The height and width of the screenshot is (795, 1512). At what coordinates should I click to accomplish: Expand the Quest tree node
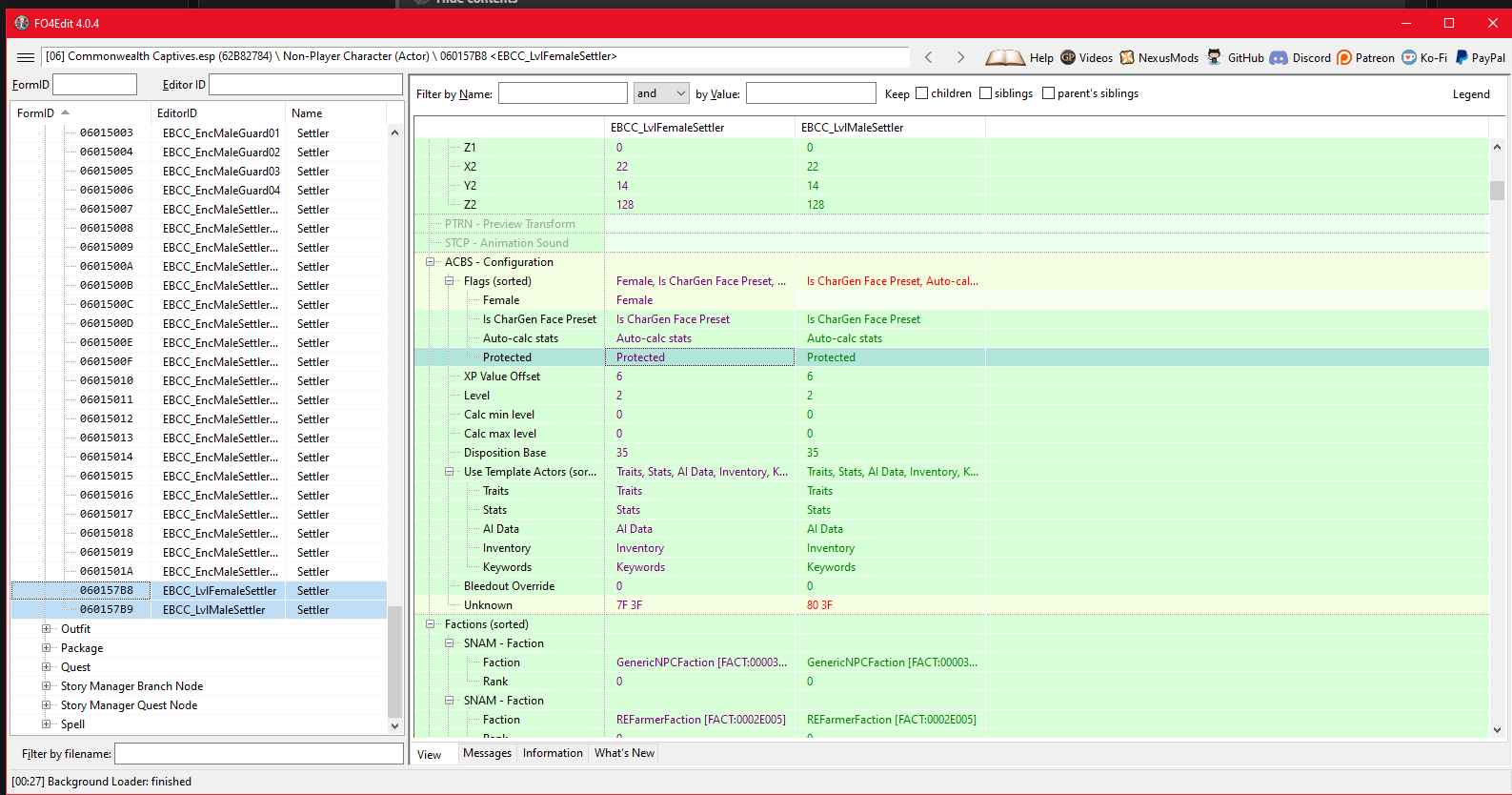point(46,667)
